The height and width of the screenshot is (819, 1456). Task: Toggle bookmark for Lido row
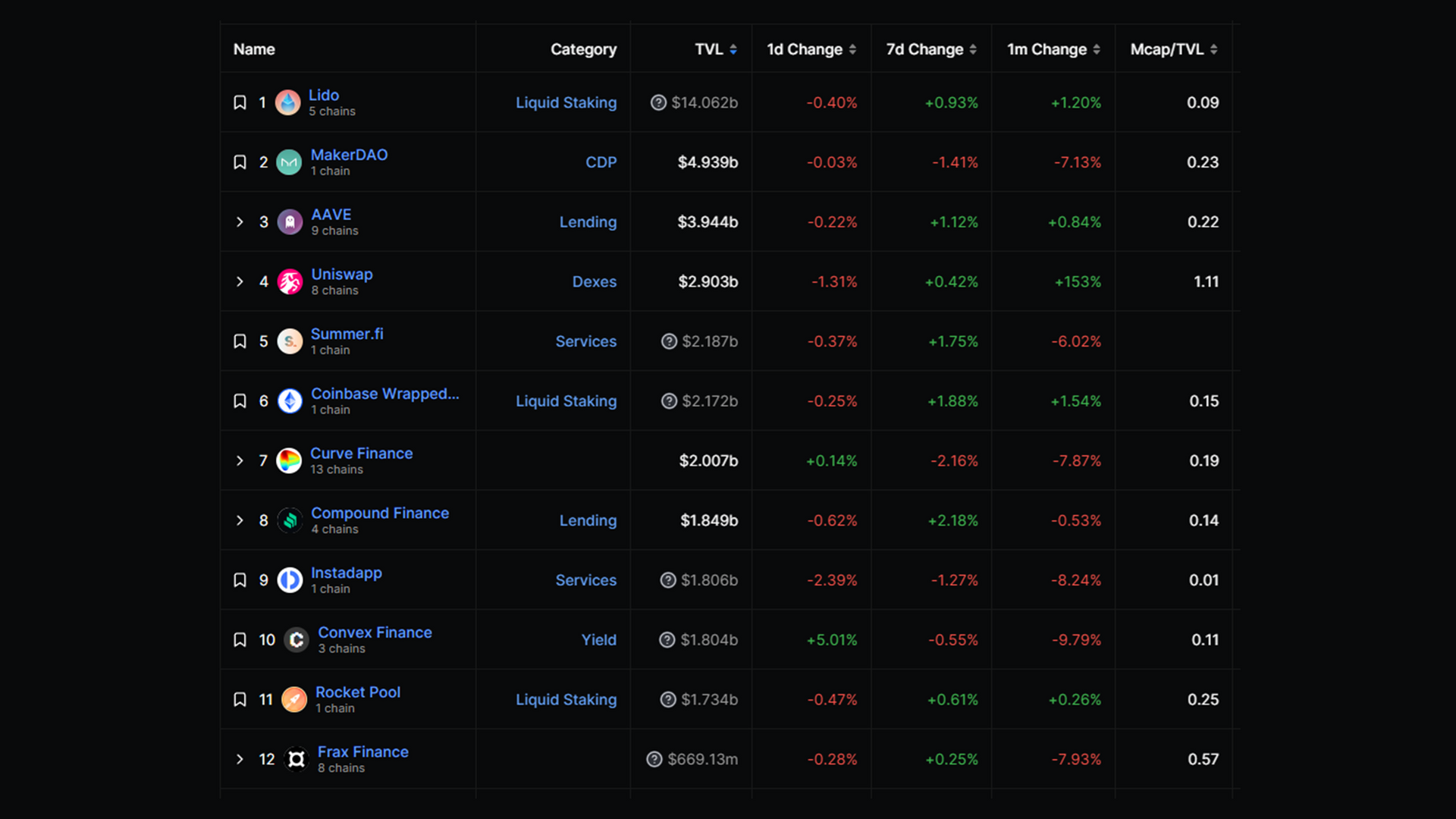click(x=240, y=102)
